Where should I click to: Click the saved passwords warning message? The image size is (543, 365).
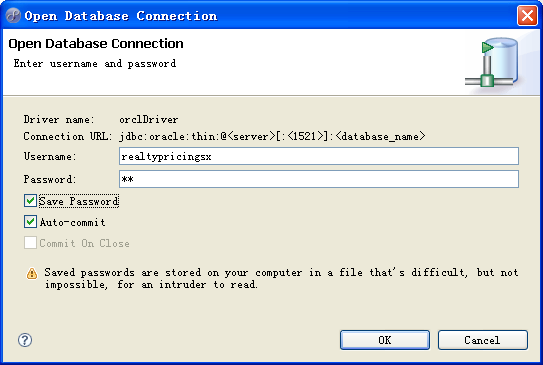click(x=281, y=278)
